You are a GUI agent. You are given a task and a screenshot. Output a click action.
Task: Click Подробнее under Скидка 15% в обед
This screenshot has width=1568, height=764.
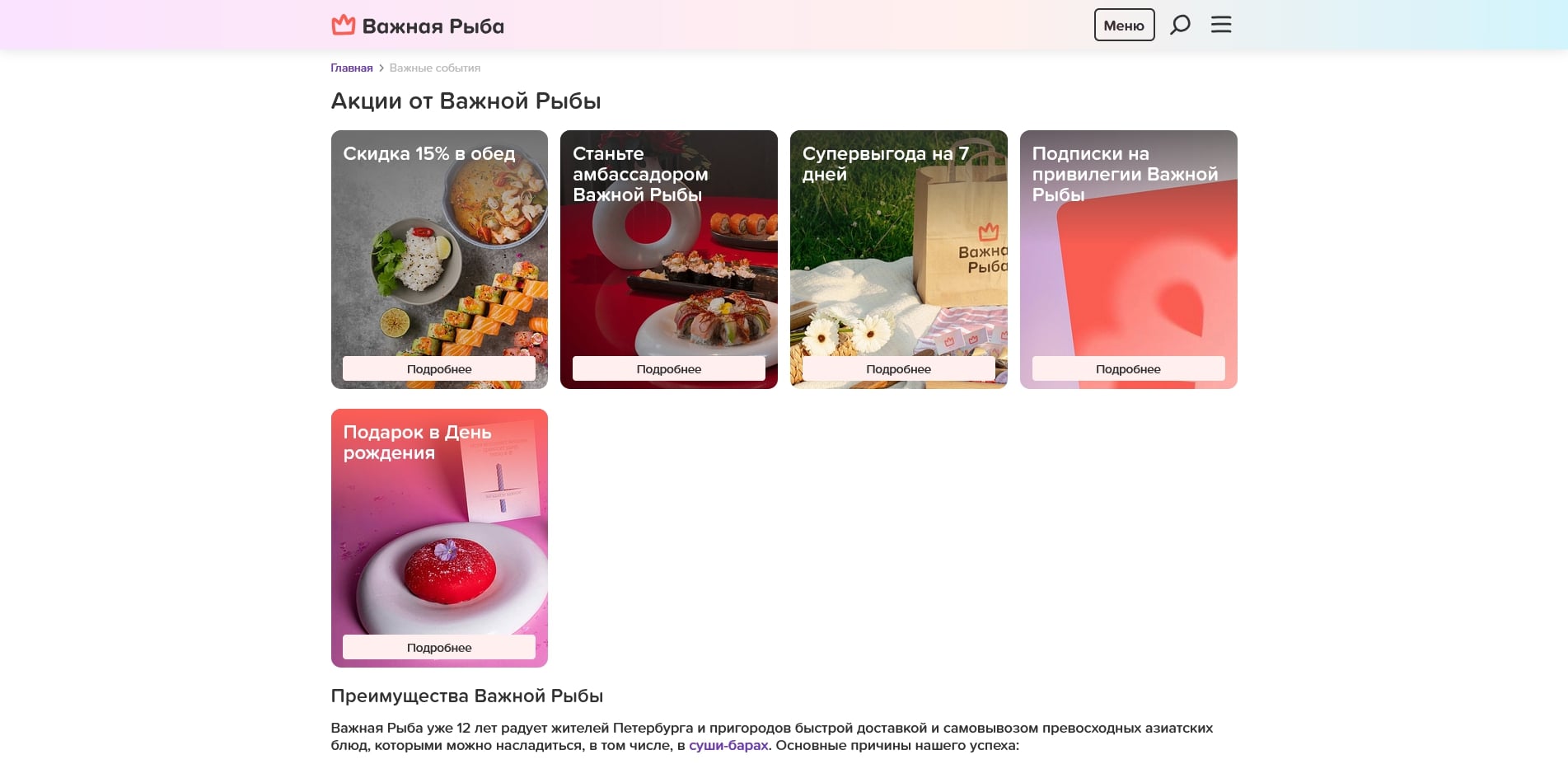pos(439,368)
